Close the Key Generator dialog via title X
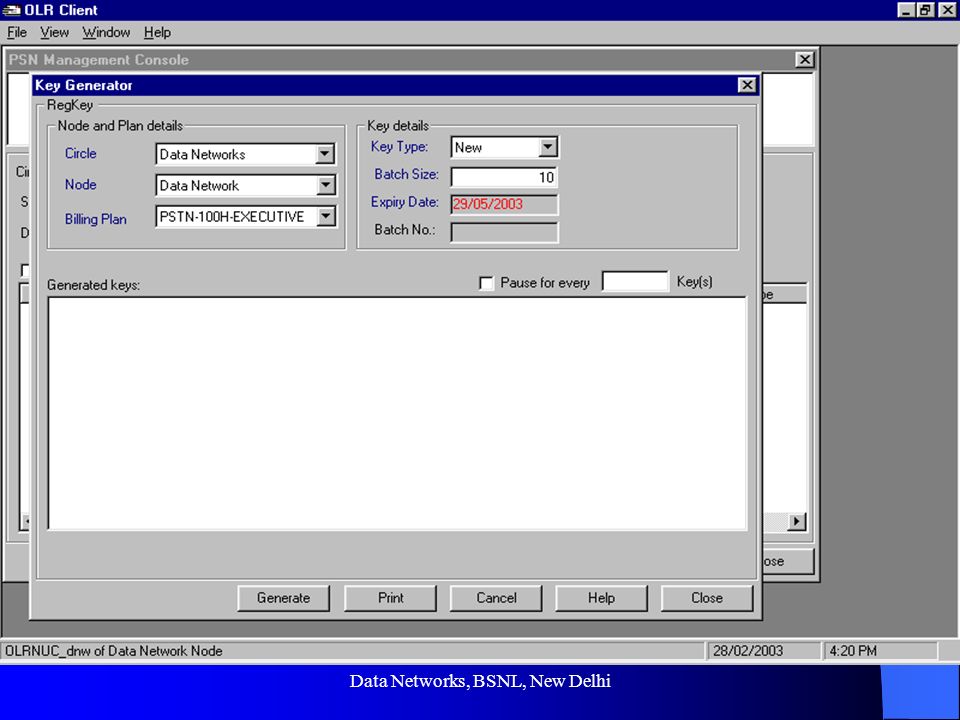 [x=747, y=85]
